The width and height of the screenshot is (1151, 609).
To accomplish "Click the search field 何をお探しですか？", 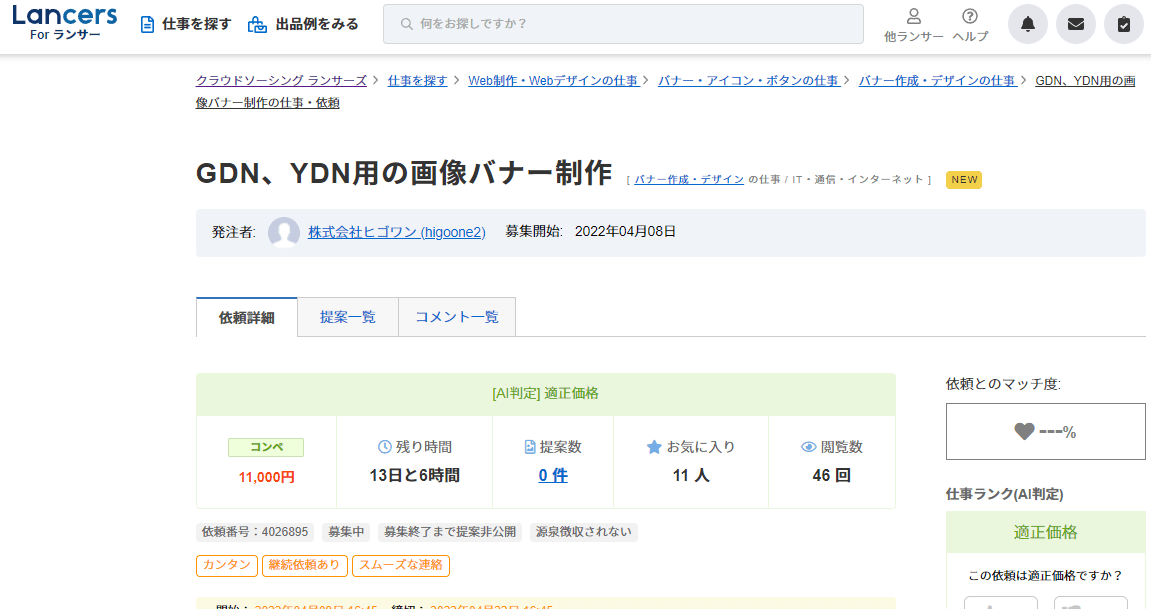I will pyautogui.click(x=623, y=24).
